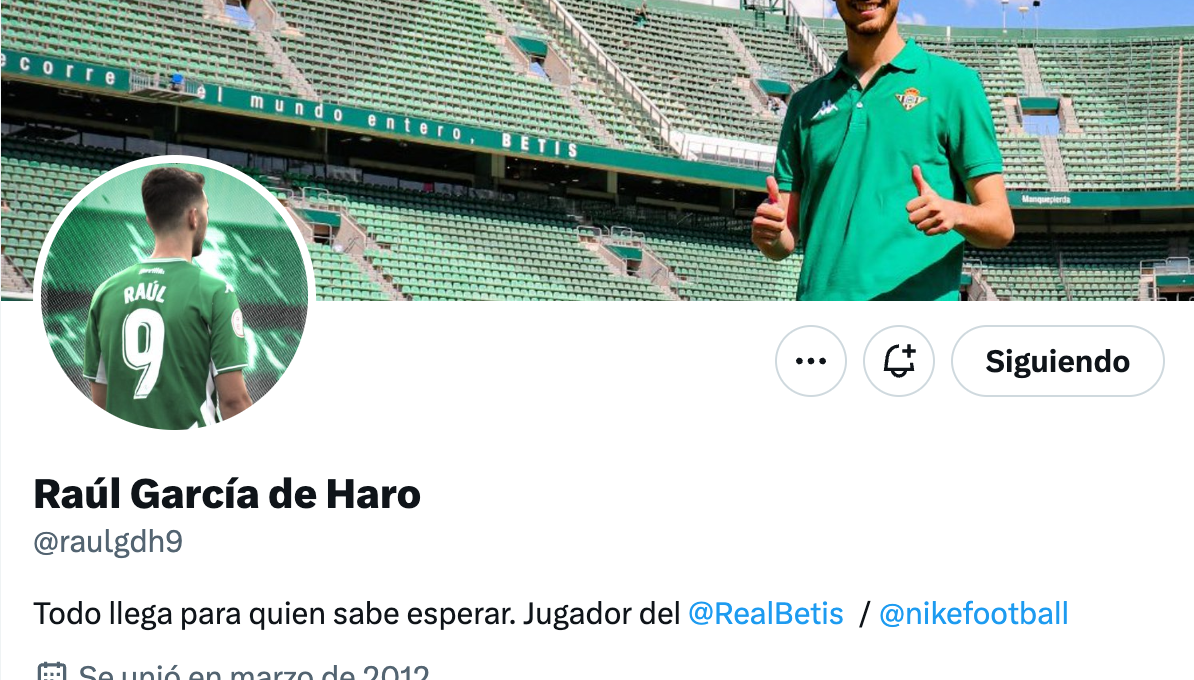Click the calendar icon beside join date
1194x680 pixels.
[52, 673]
